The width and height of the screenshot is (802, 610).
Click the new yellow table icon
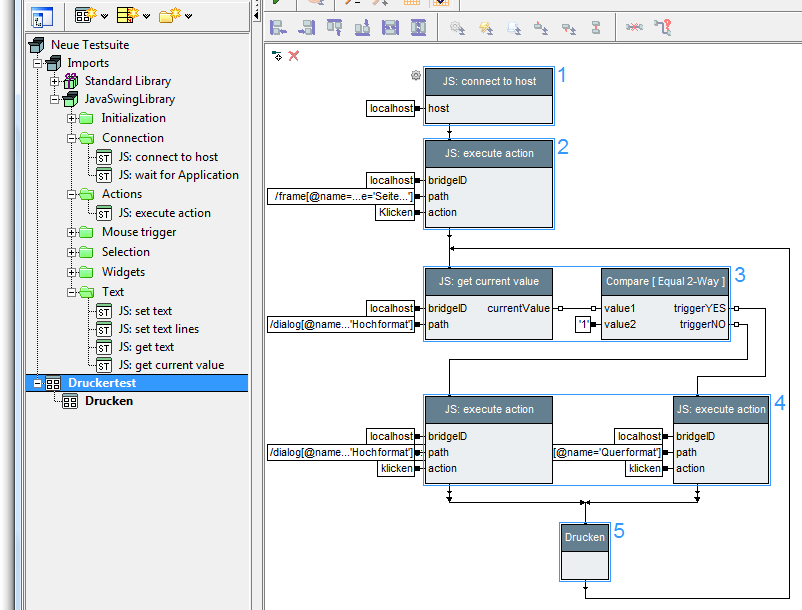pyautogui.click(x=127, y=15)
